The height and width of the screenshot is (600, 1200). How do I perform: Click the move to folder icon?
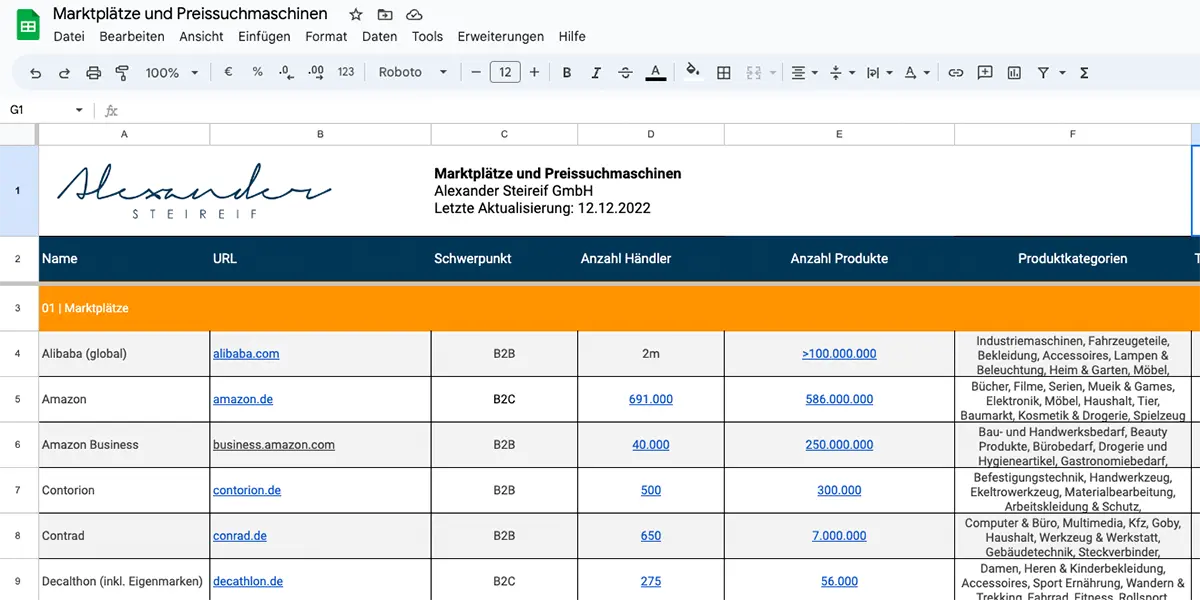[x=385, y=14]
